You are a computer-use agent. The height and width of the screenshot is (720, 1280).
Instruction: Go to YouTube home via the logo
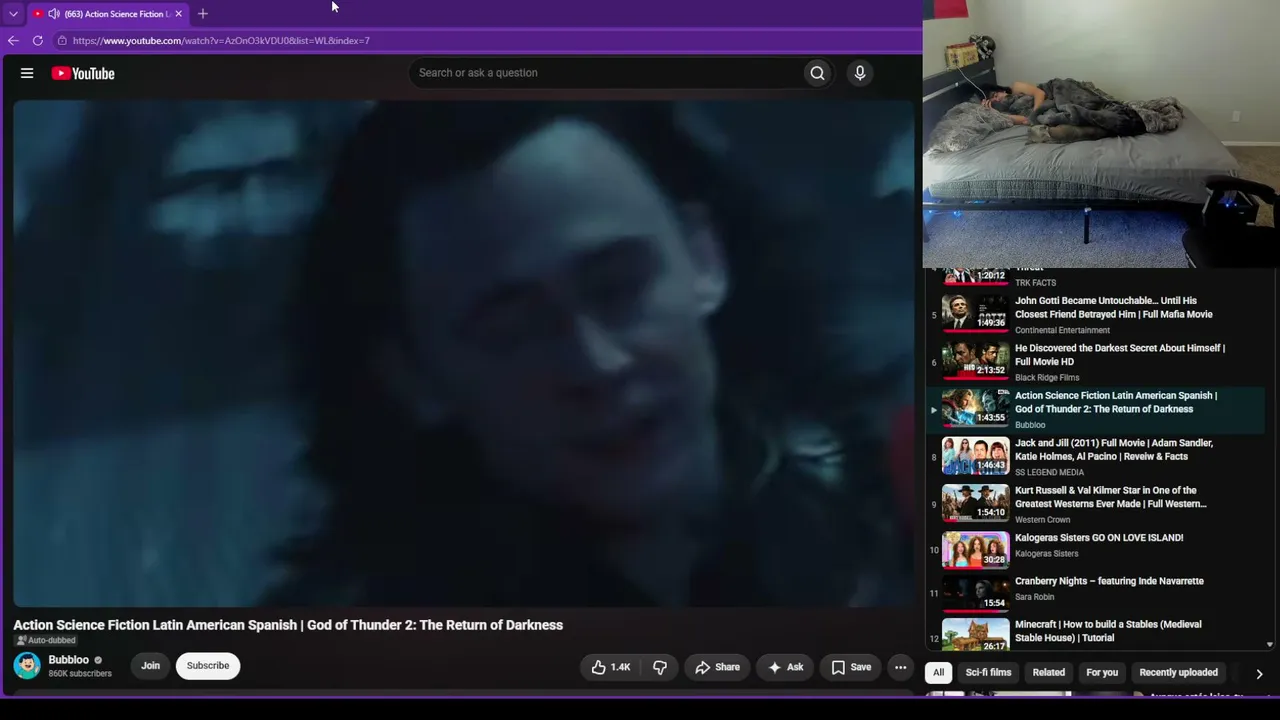[83, 73]
